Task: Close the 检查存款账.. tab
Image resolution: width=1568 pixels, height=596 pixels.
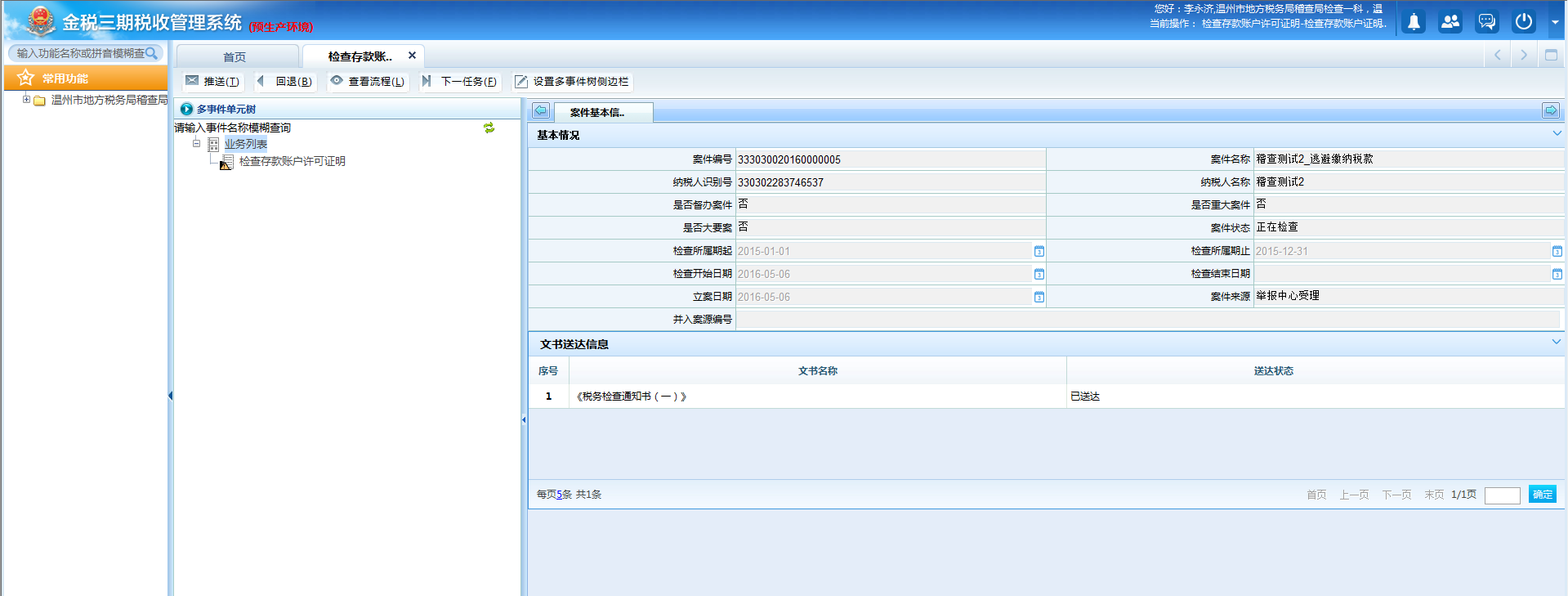Action: click(412, 56)
